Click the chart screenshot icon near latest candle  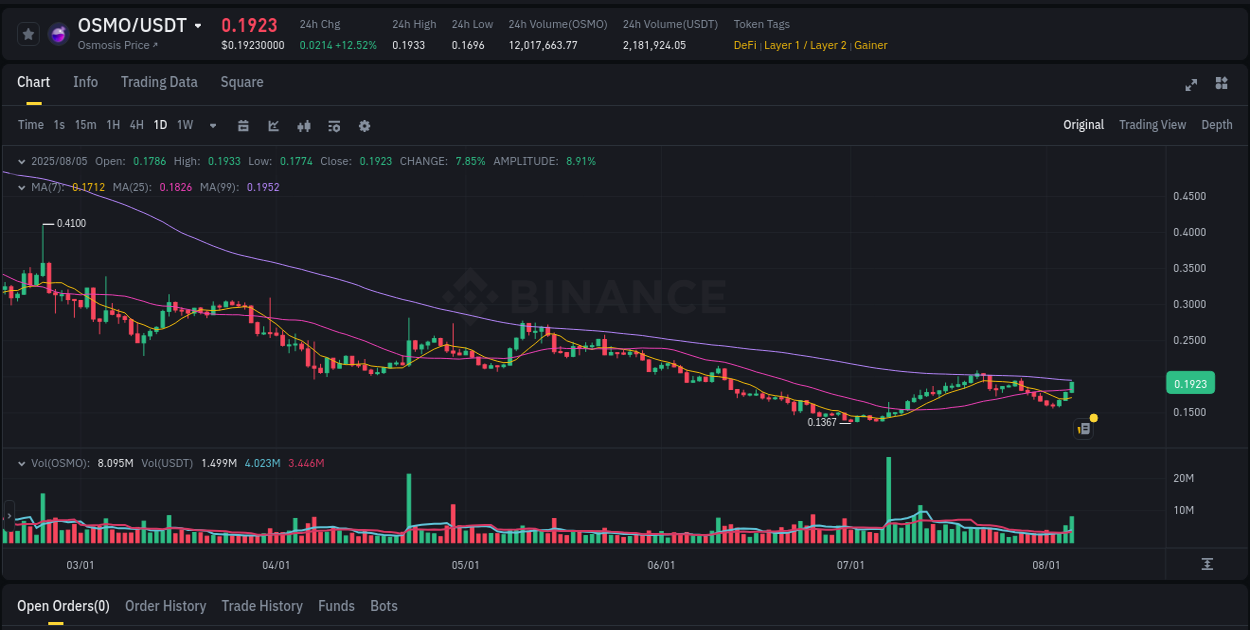tap(1083, 427)
